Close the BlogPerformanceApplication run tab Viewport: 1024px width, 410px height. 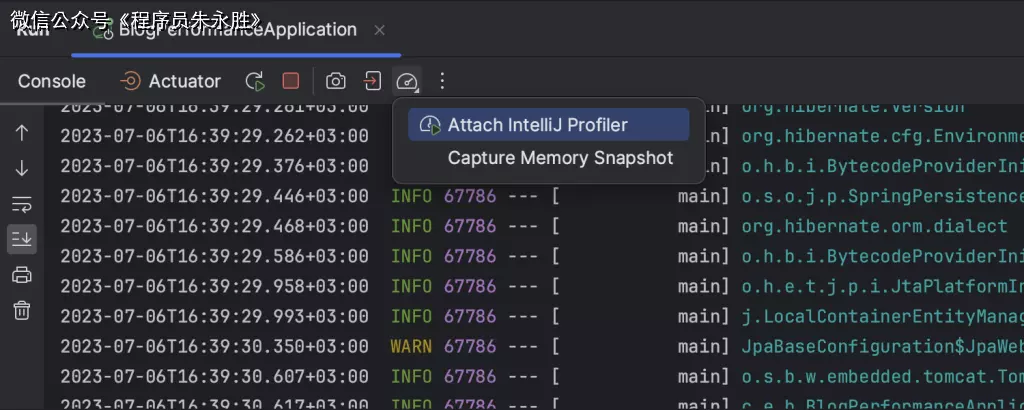pos(379,30)
